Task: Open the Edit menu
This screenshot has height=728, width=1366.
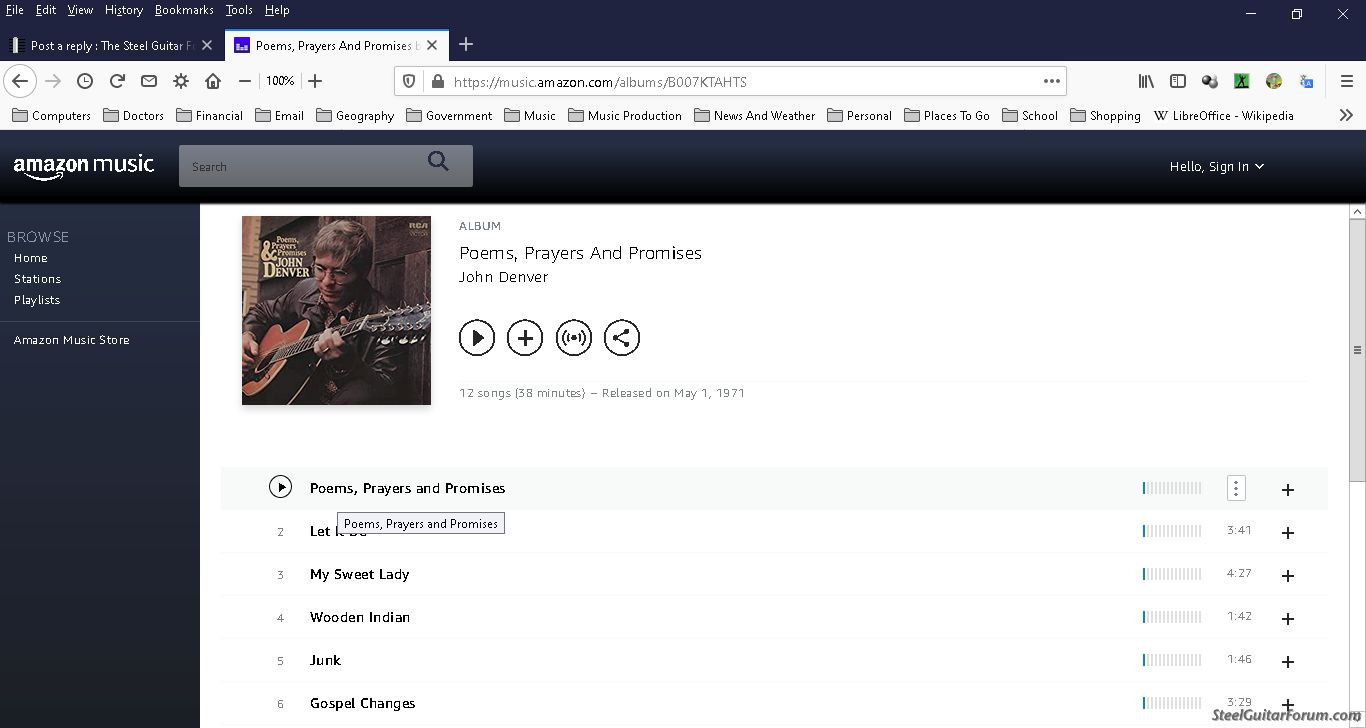Action: coord(46,10)
